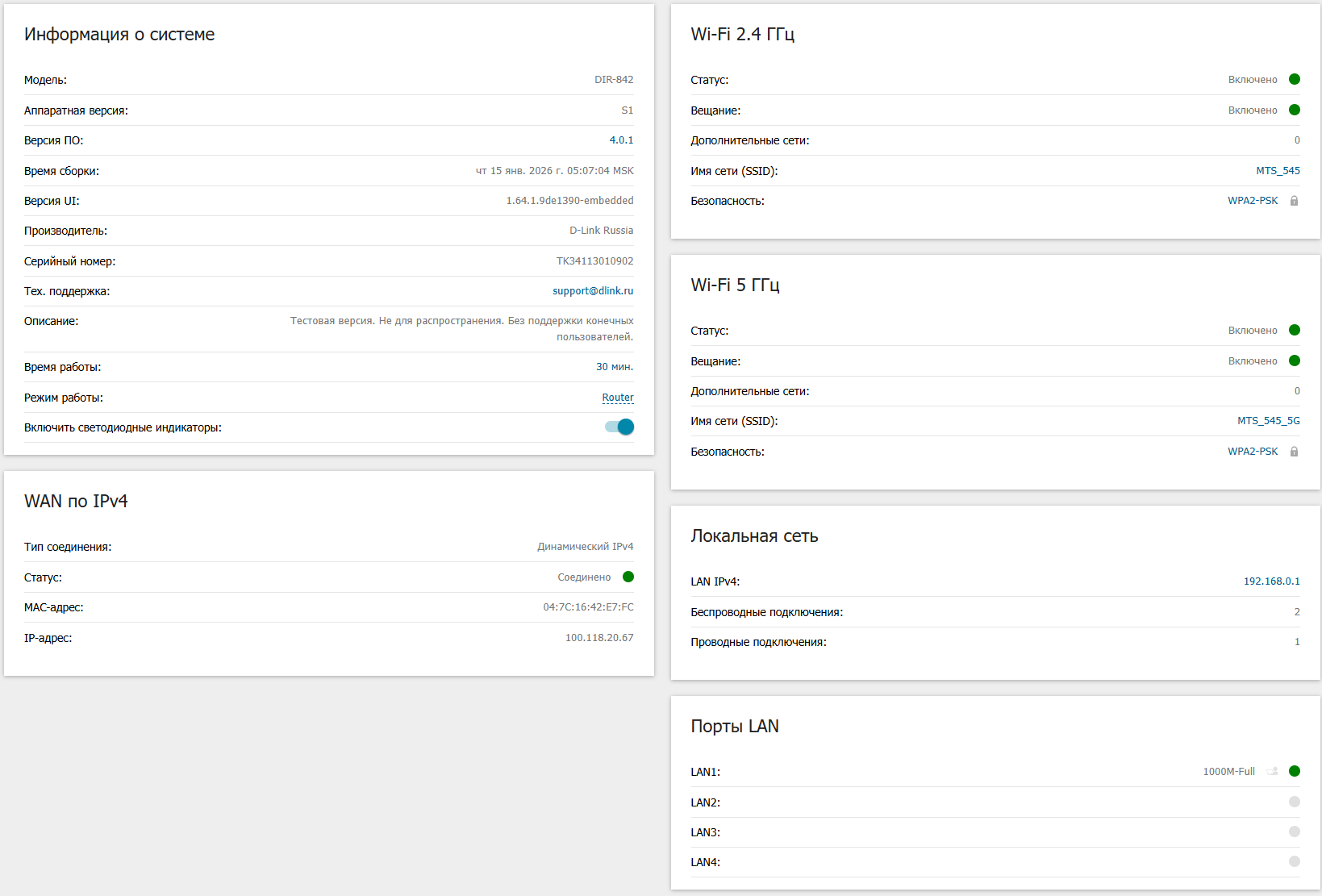Click the Wi-Fi 2.4 GHz broadcast green indicator
Image resolution: width=1322 pixels, height=896 pixels.
(1294, 110)
